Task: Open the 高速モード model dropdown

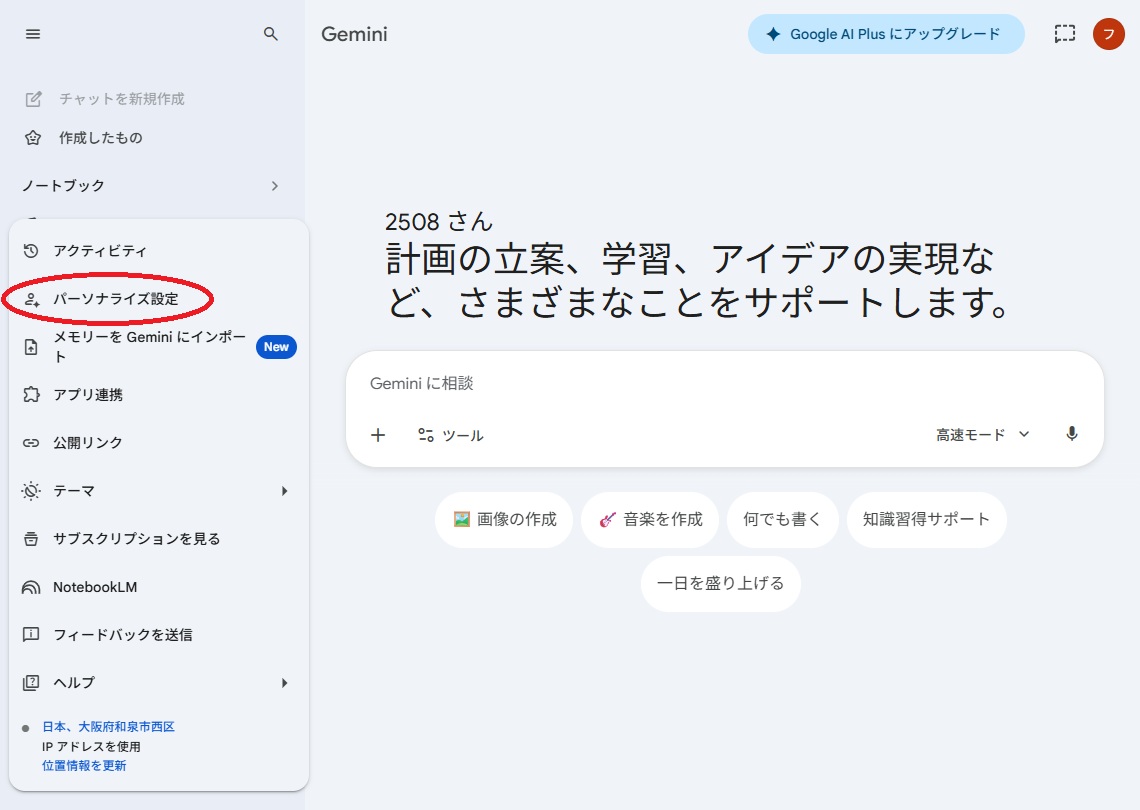Action: pyautogui.click(x=983, y=435)
